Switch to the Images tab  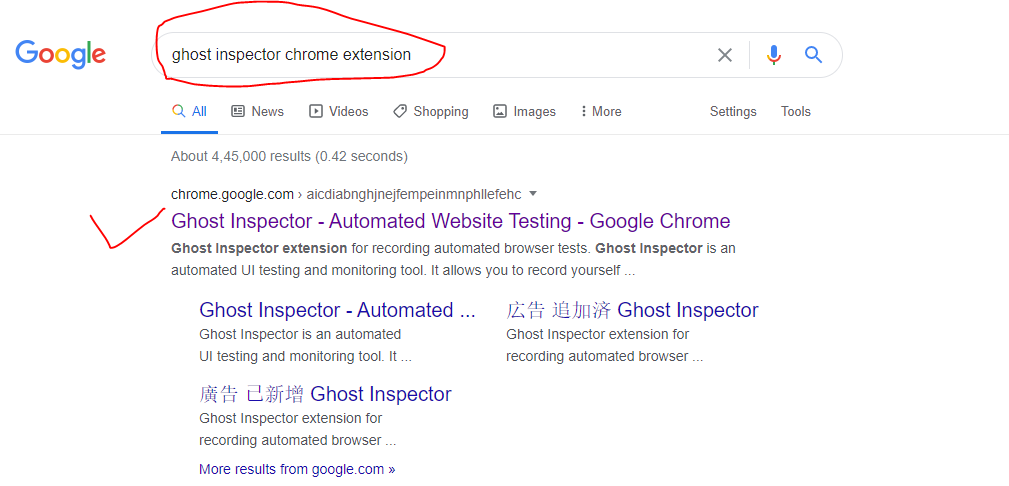click(x=524, y=111)
